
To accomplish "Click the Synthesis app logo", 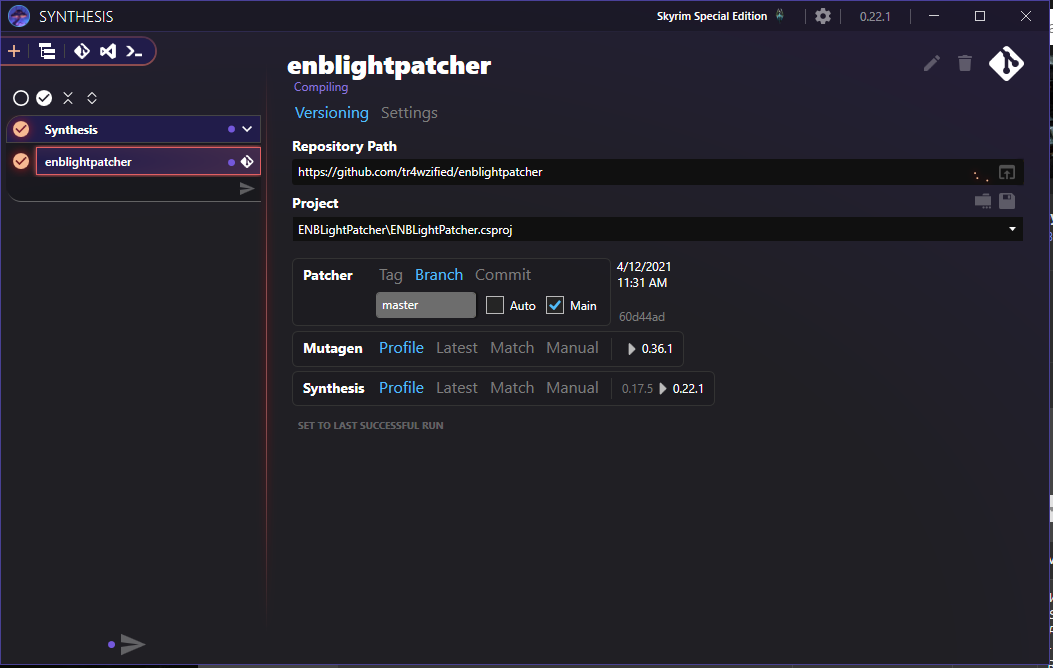I will (19, 16).
